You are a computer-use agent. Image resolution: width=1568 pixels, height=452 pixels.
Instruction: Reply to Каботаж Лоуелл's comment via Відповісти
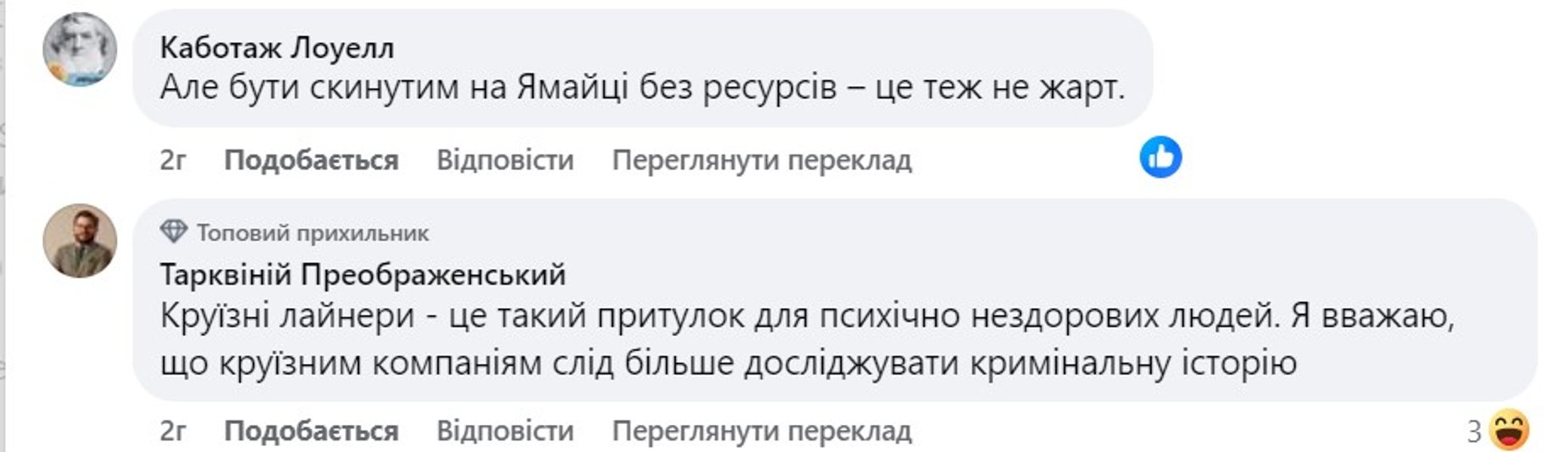tap(505, 160)
